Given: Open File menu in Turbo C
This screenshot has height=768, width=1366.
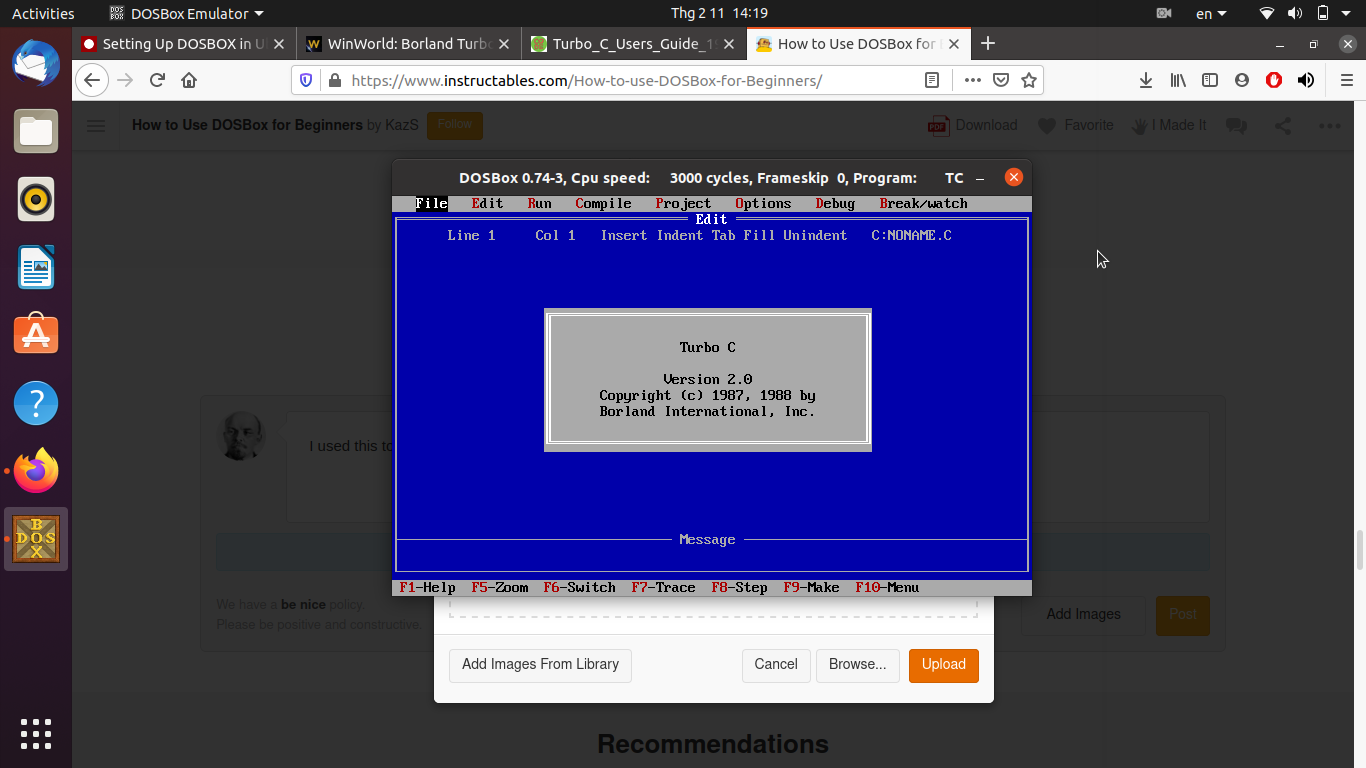Looking at the screenshot, I should 431,203.
